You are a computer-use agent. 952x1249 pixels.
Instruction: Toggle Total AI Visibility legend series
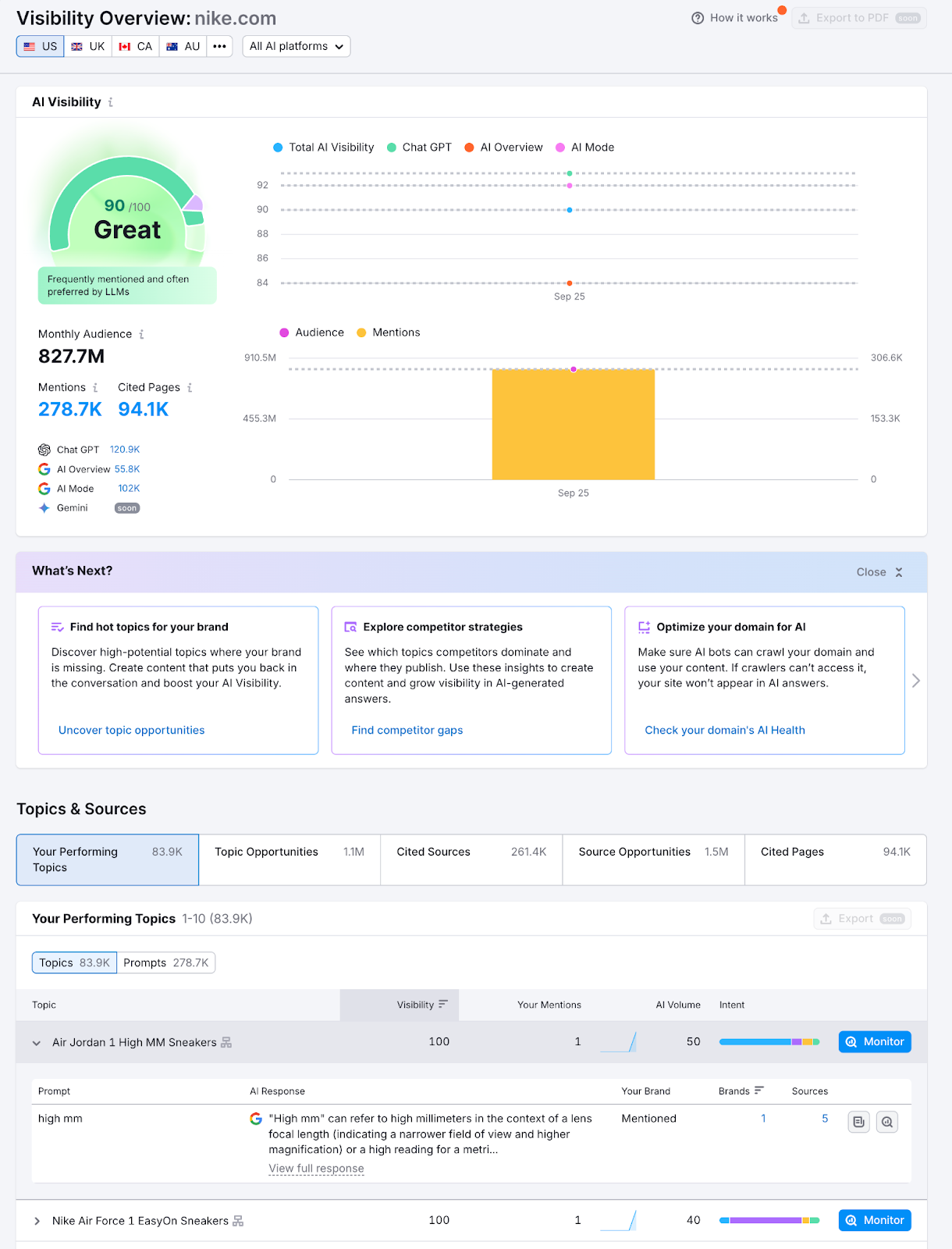click(x=324, y=148)
